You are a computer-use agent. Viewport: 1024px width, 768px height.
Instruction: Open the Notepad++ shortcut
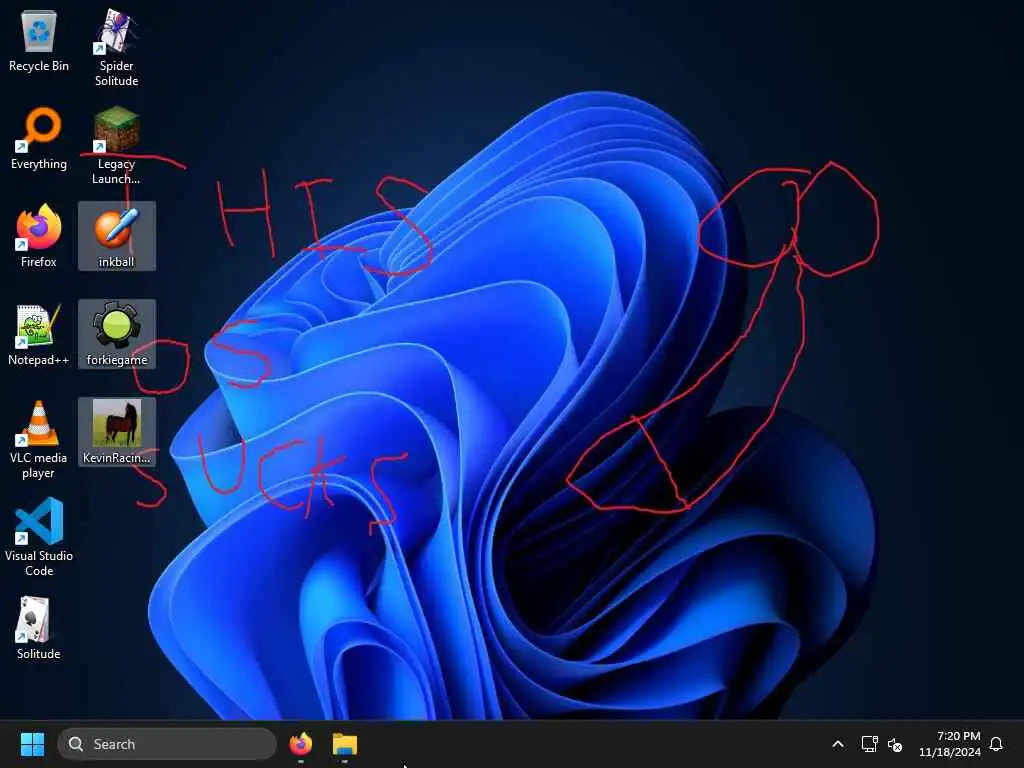click(39, 334)
